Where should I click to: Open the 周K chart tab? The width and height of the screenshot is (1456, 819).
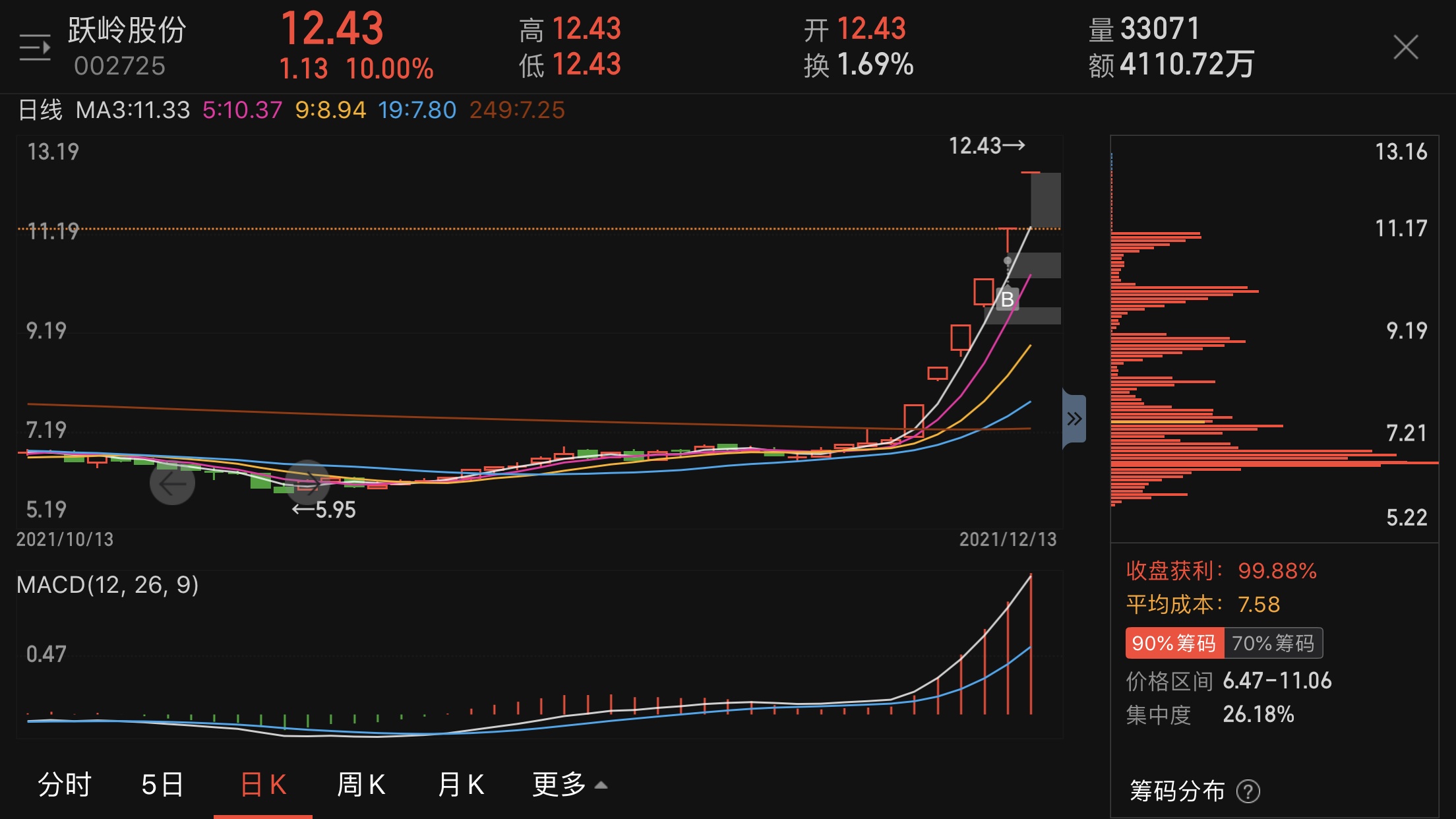[361, 785]
